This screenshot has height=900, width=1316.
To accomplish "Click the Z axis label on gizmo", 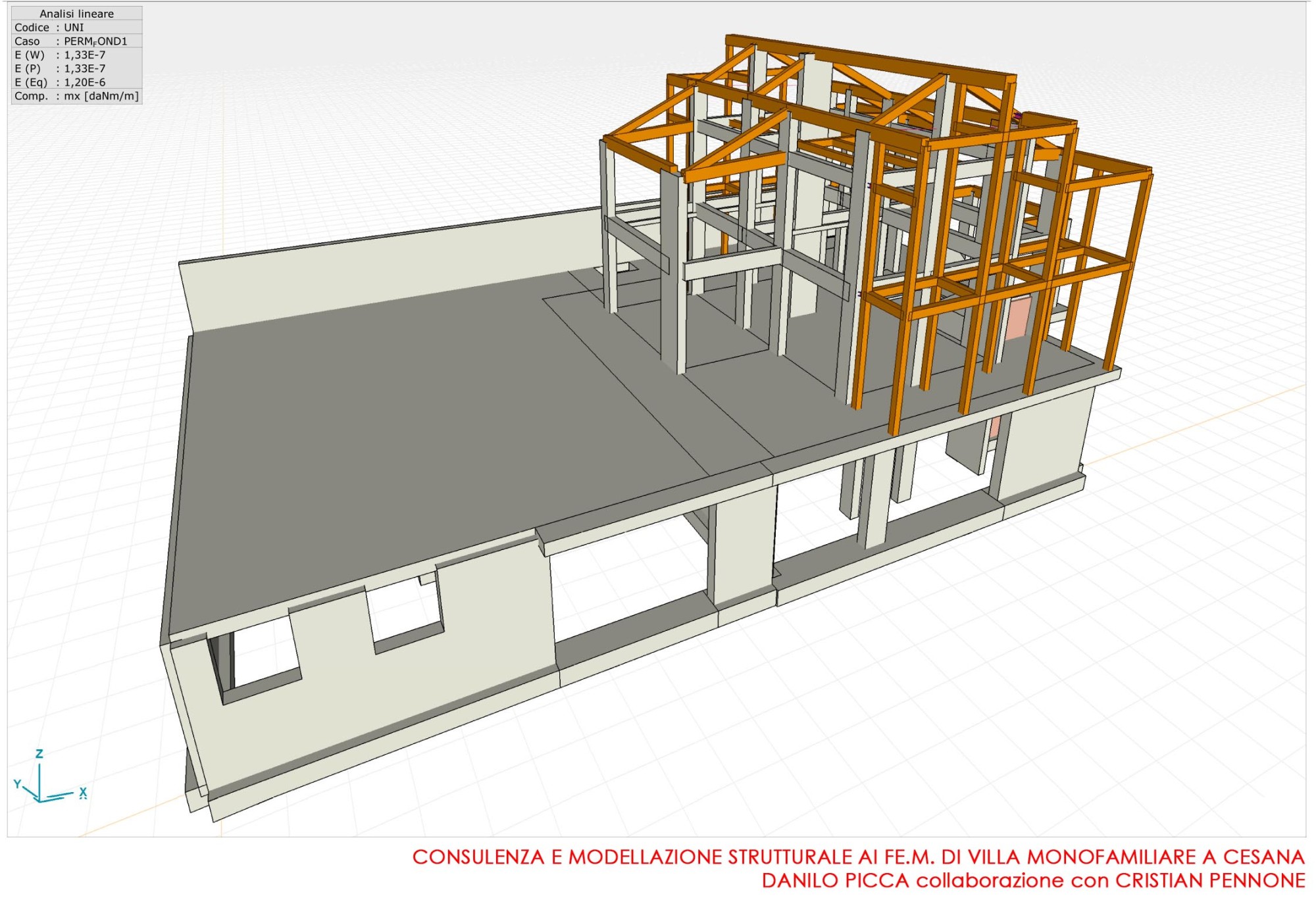I will coord(39,754).
